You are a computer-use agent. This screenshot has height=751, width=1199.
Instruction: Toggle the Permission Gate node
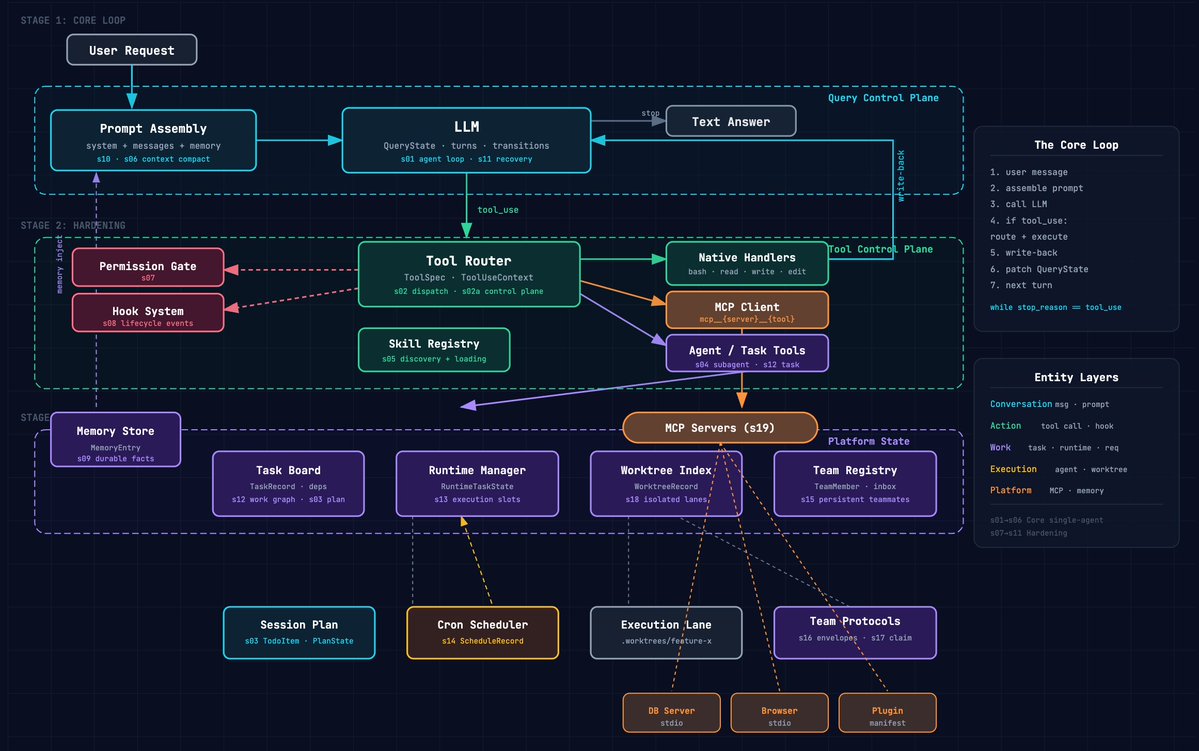coord(147,267)
